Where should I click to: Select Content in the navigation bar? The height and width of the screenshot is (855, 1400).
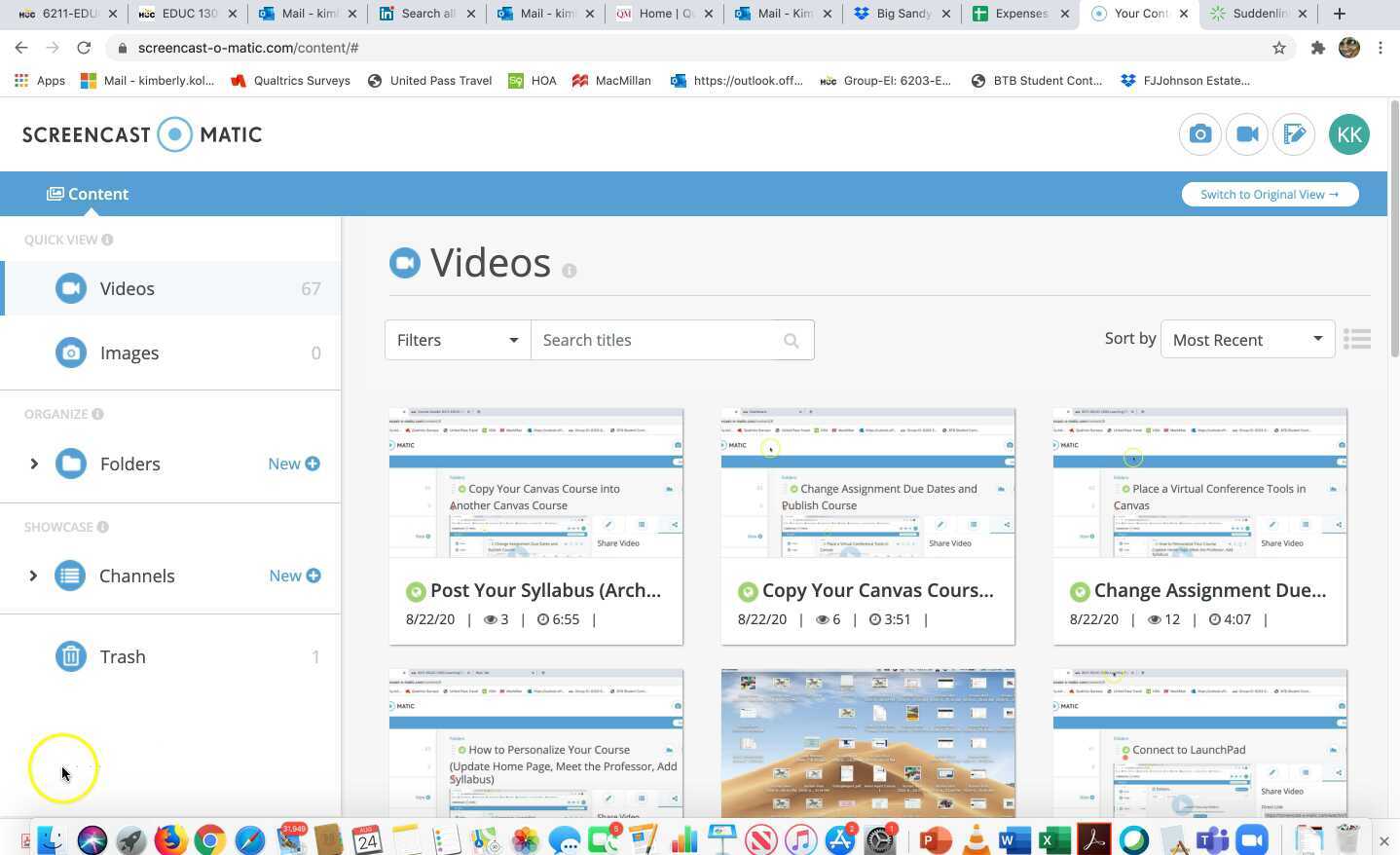click(88, 194)
